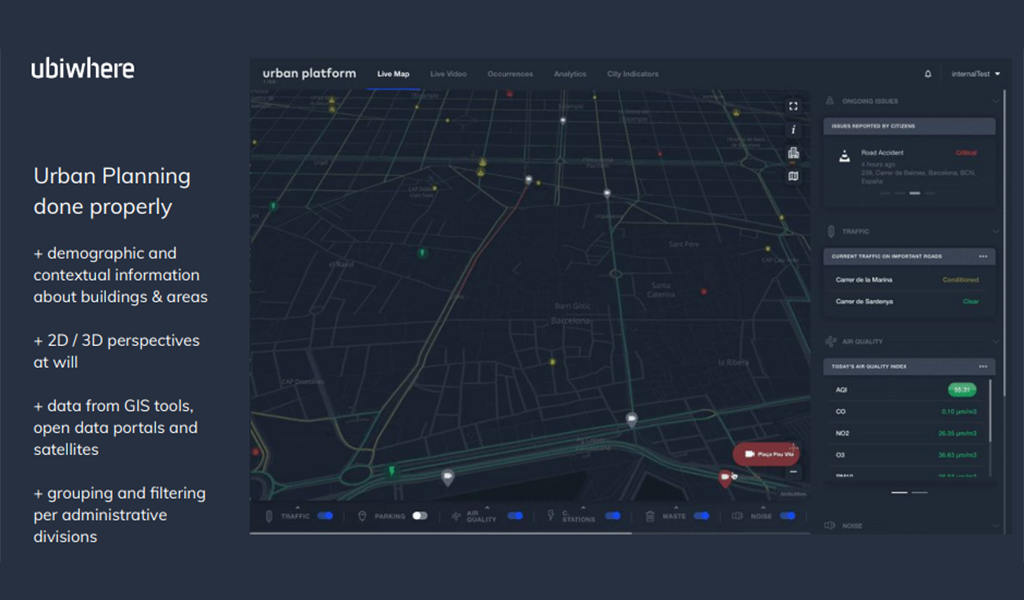
Task: Open the map style icon
Action: [793, 176]
